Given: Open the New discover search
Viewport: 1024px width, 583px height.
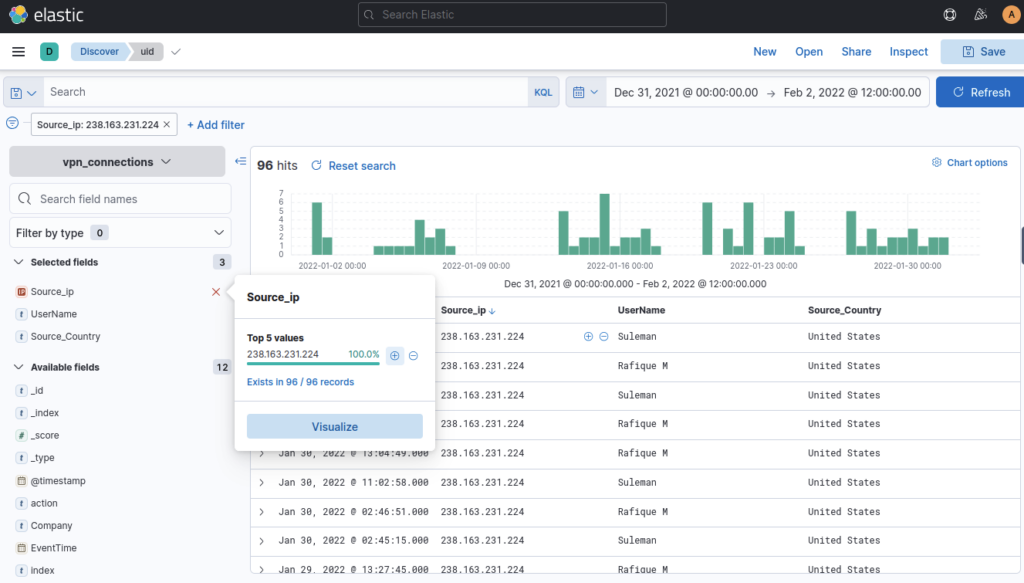Looking at the screenshot, I should pos(765,52).
